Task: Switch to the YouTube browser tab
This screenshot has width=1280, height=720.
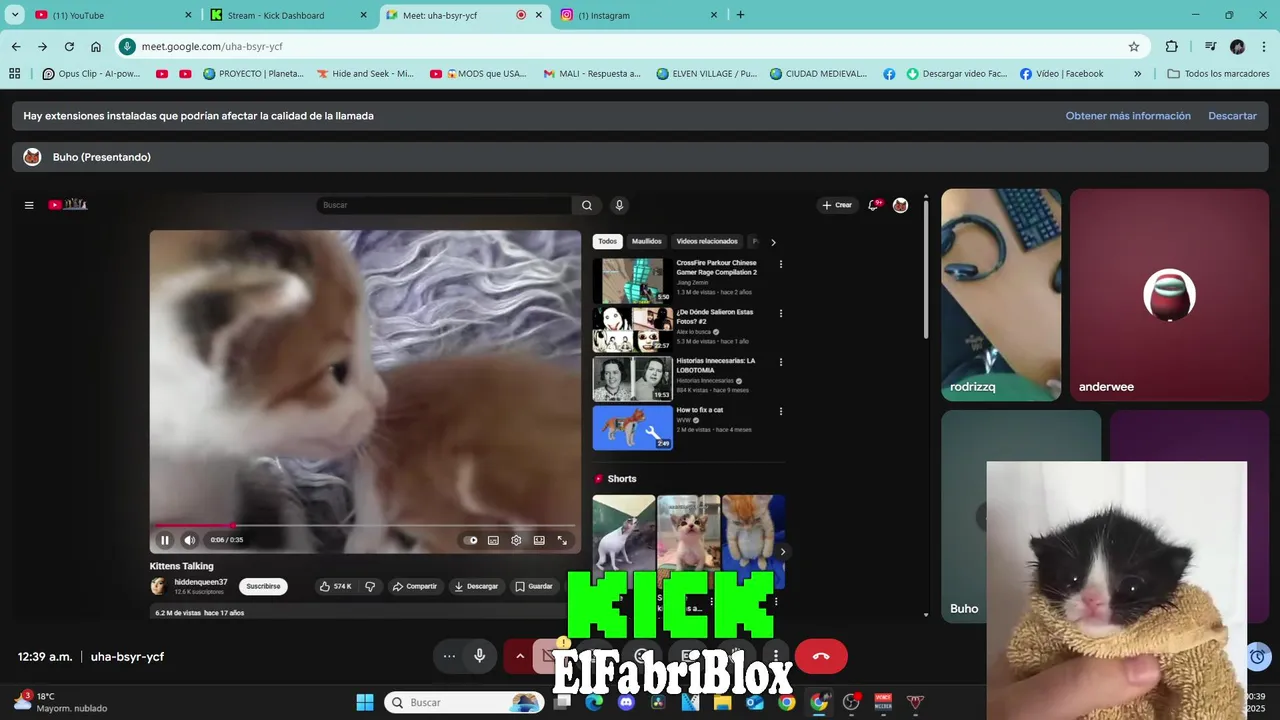Action: [x=112, y=15]
